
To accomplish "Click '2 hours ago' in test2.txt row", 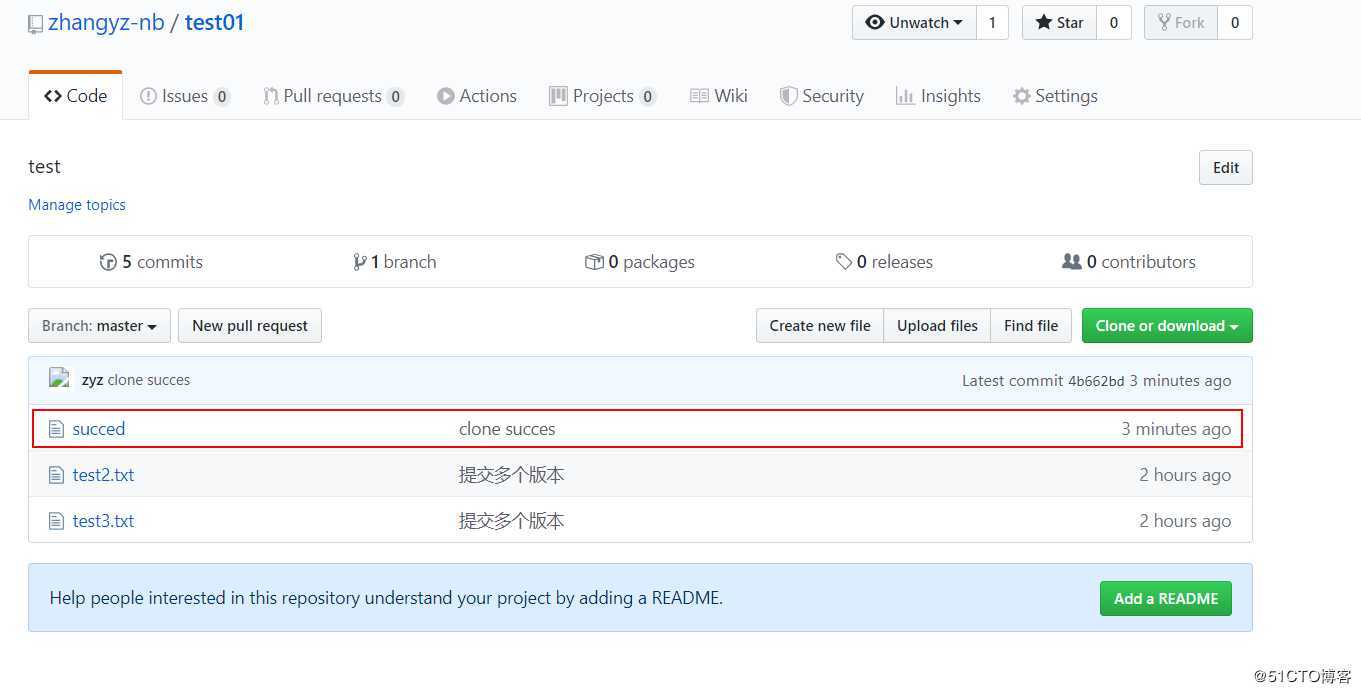I will 1185,475.
